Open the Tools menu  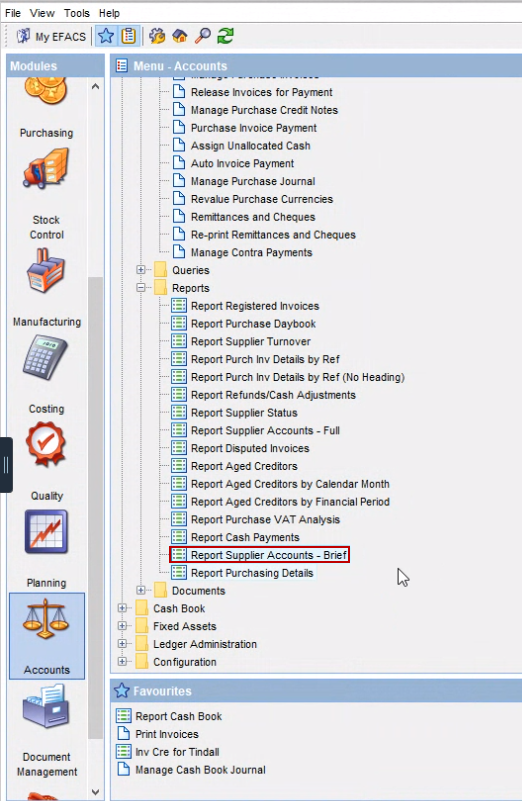pos(77,13)
